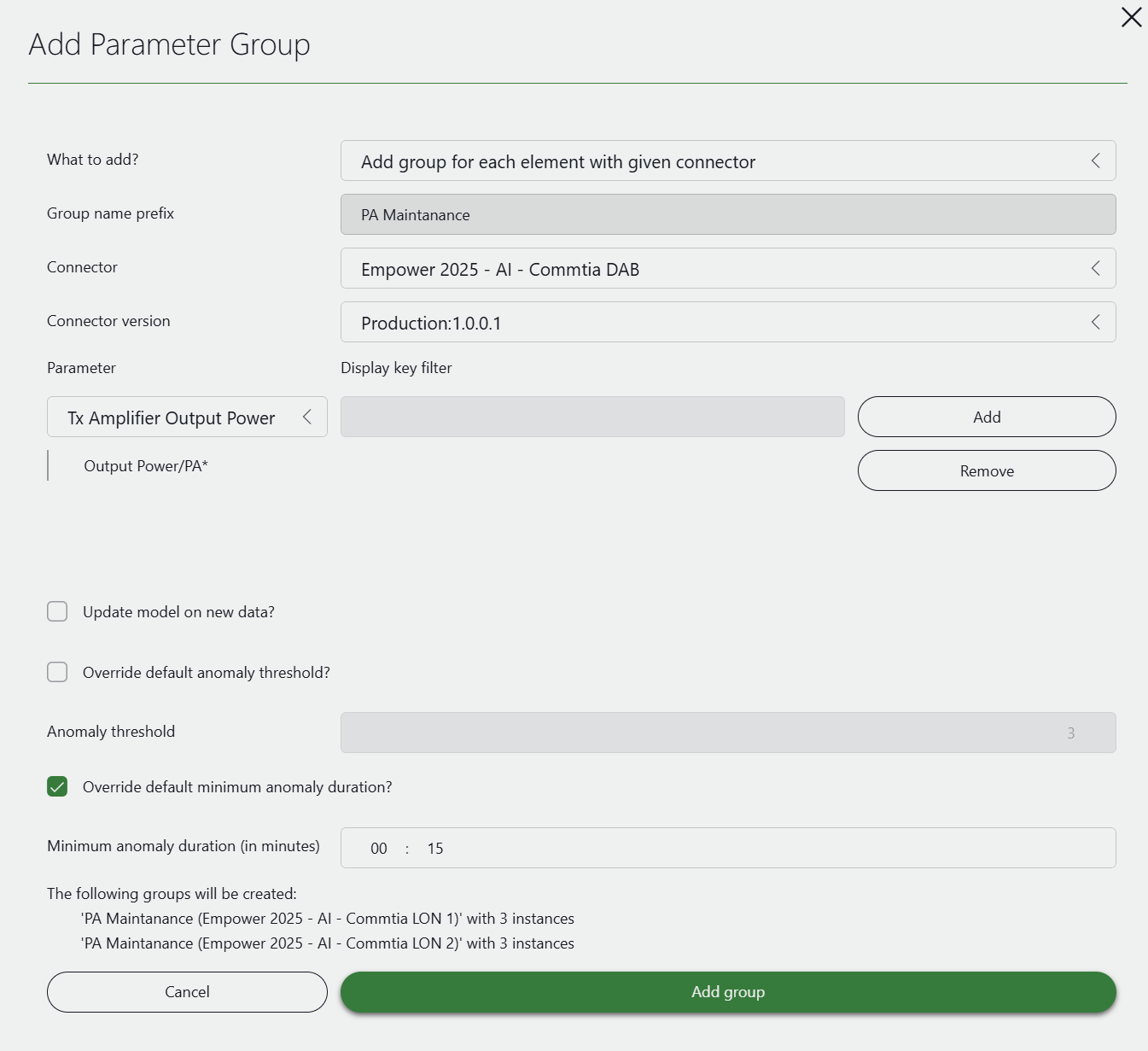Screen dimensions: 1148x1051
Task: Enable 'Update model on new data?'
Action: click(x=57, y=611)
